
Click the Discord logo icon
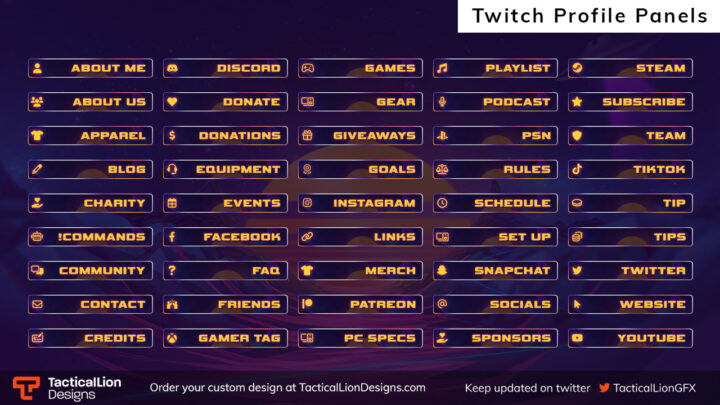pos(172,68)
